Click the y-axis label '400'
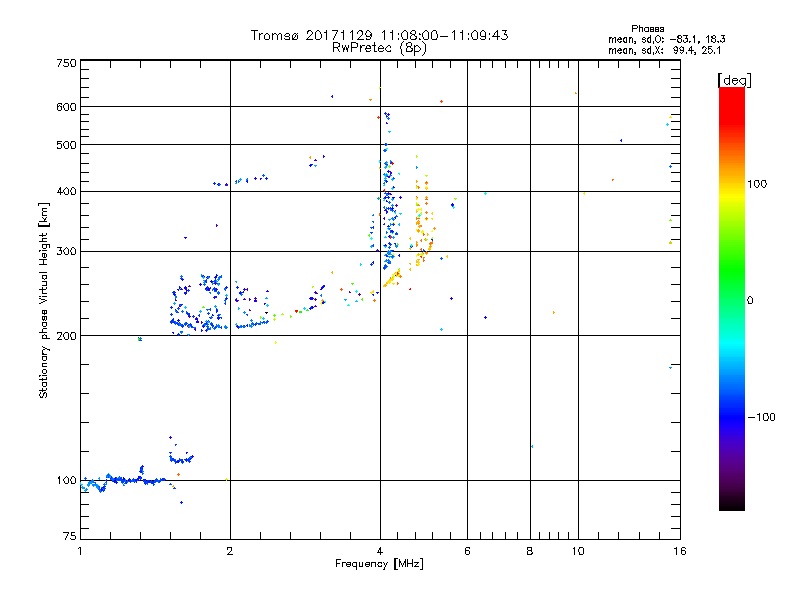 66,192
